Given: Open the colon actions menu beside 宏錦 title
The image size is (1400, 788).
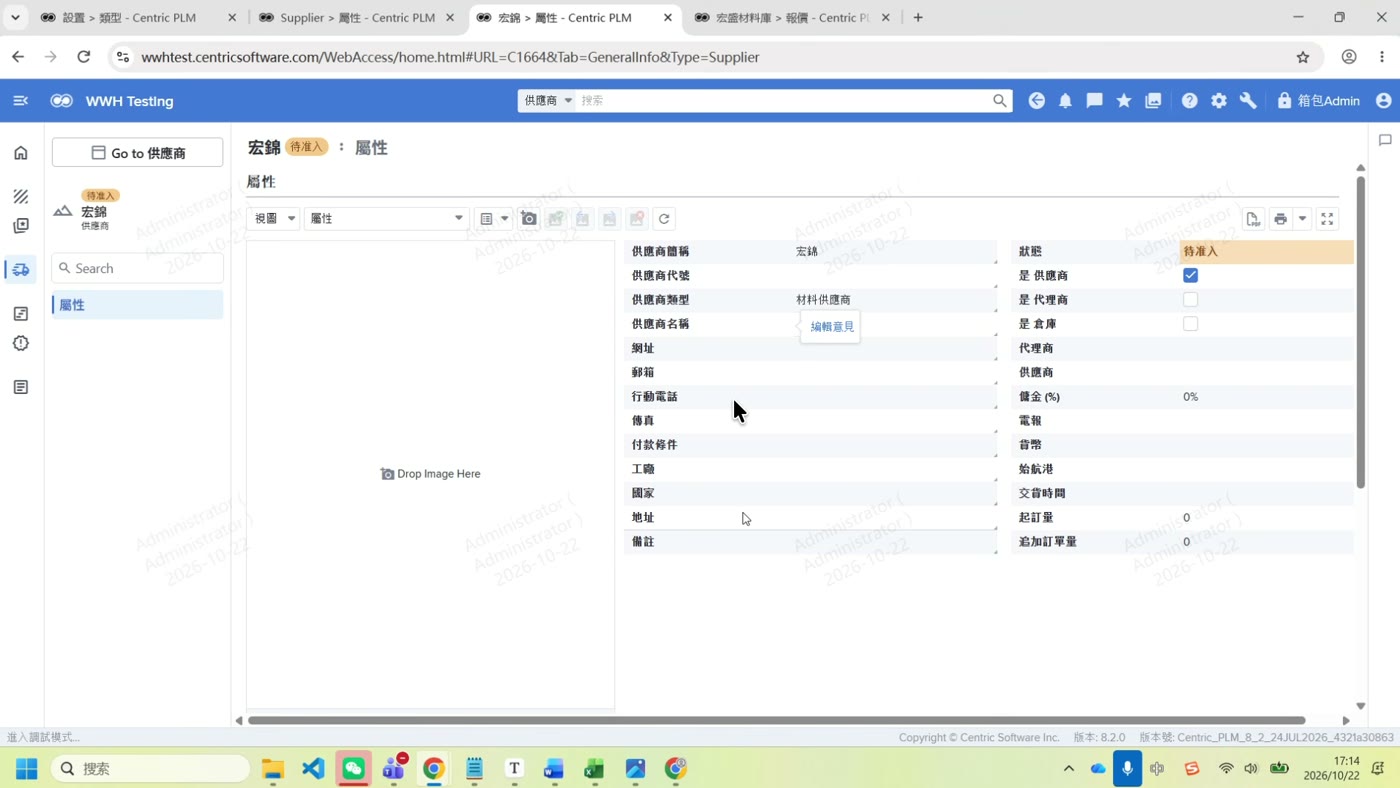Looking at the screenshot, I should pyautogui.click(x=341, y=147).
